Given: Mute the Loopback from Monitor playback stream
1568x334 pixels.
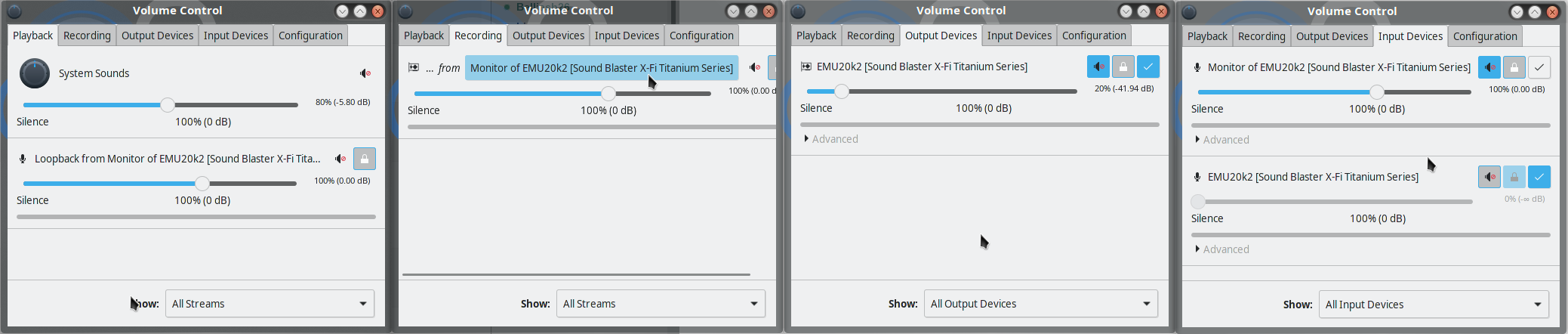Looking at the screenshot, I should [x=340, y=159].
